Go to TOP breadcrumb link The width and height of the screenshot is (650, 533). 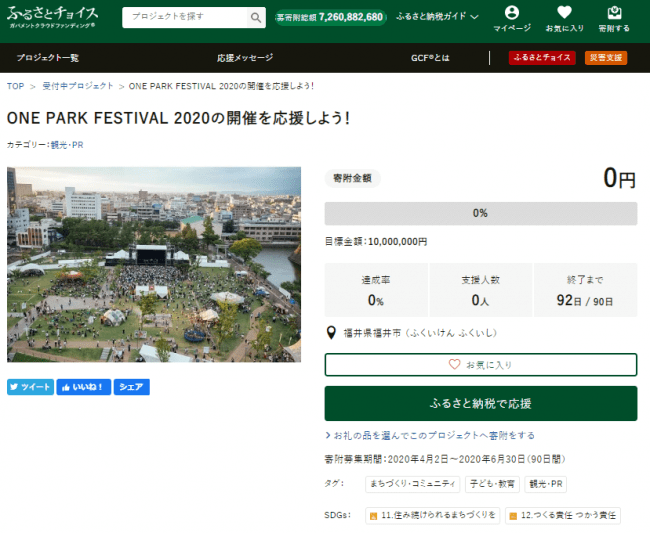coord(15,86)
